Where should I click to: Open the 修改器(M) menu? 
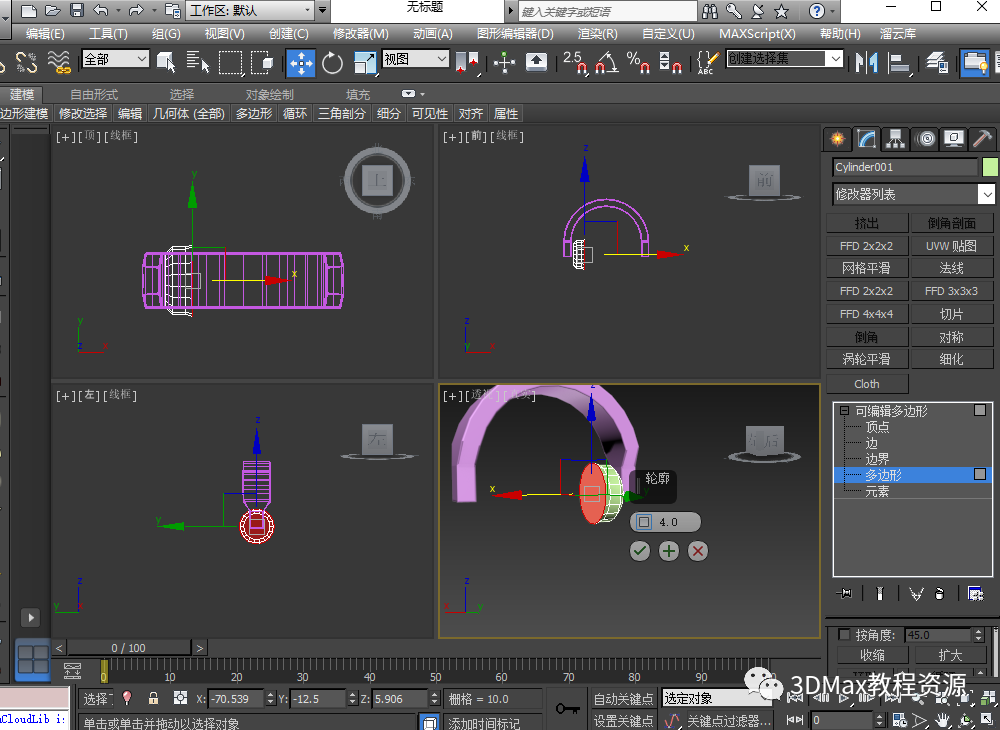[360, 33]
